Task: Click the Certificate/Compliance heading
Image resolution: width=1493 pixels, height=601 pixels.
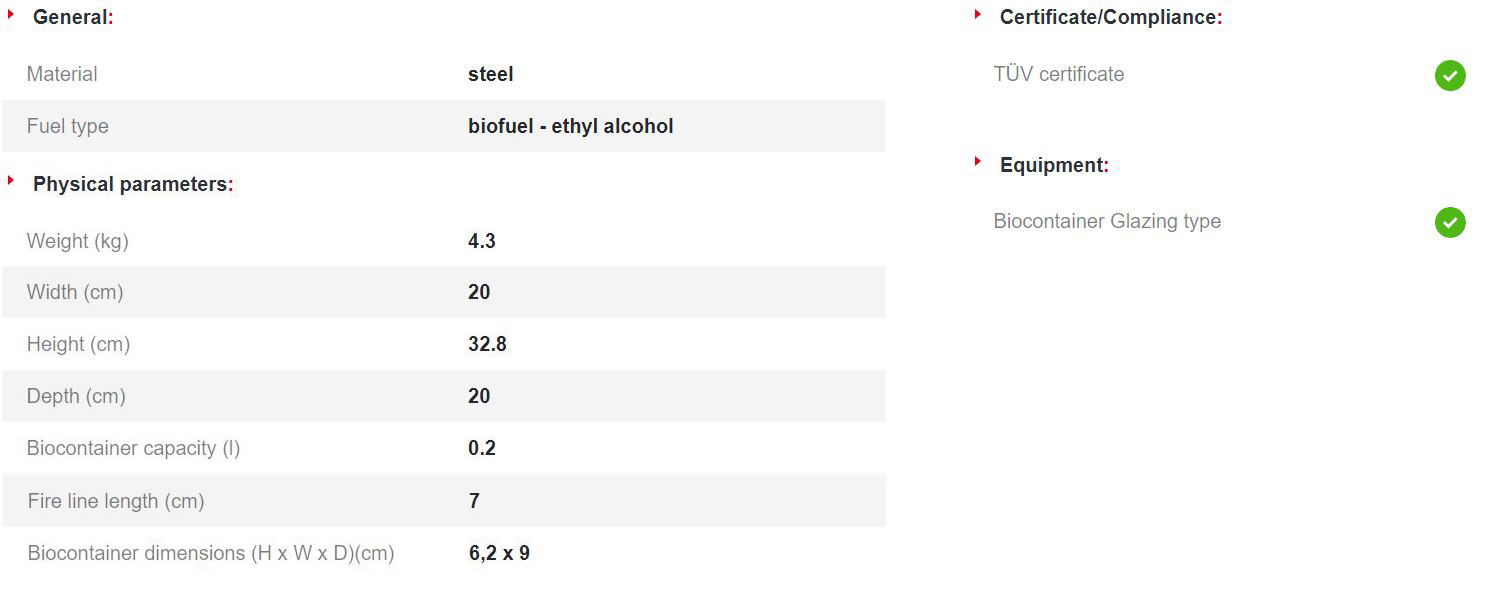Action: click(x=1110, y=17)
